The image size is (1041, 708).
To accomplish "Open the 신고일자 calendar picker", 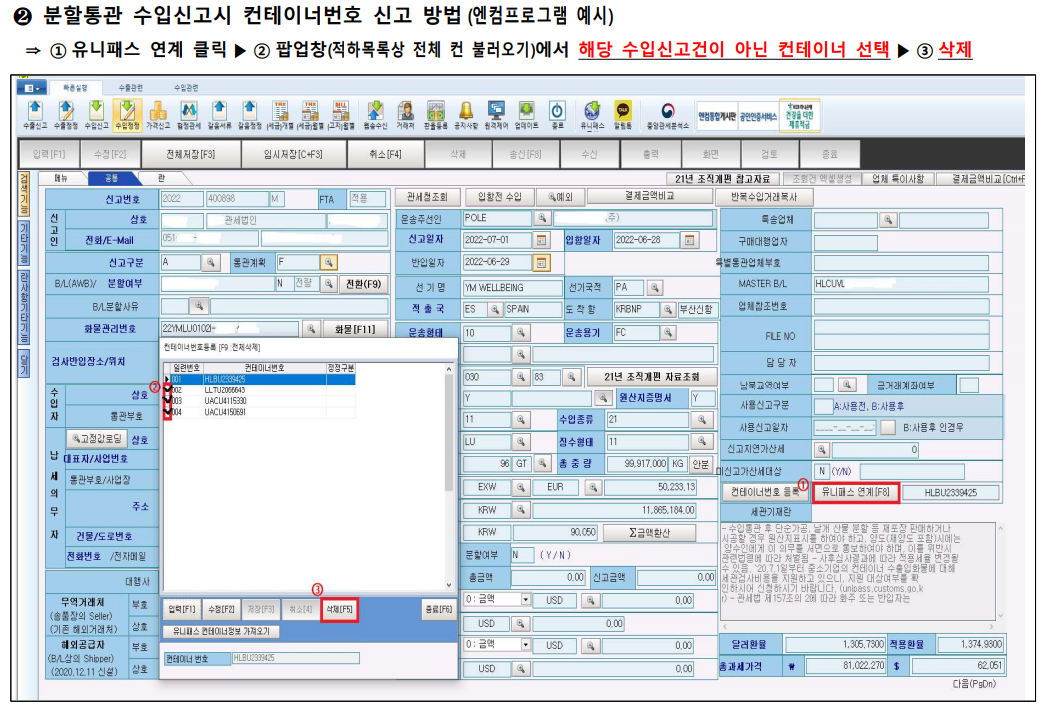I will pos(542,240).
